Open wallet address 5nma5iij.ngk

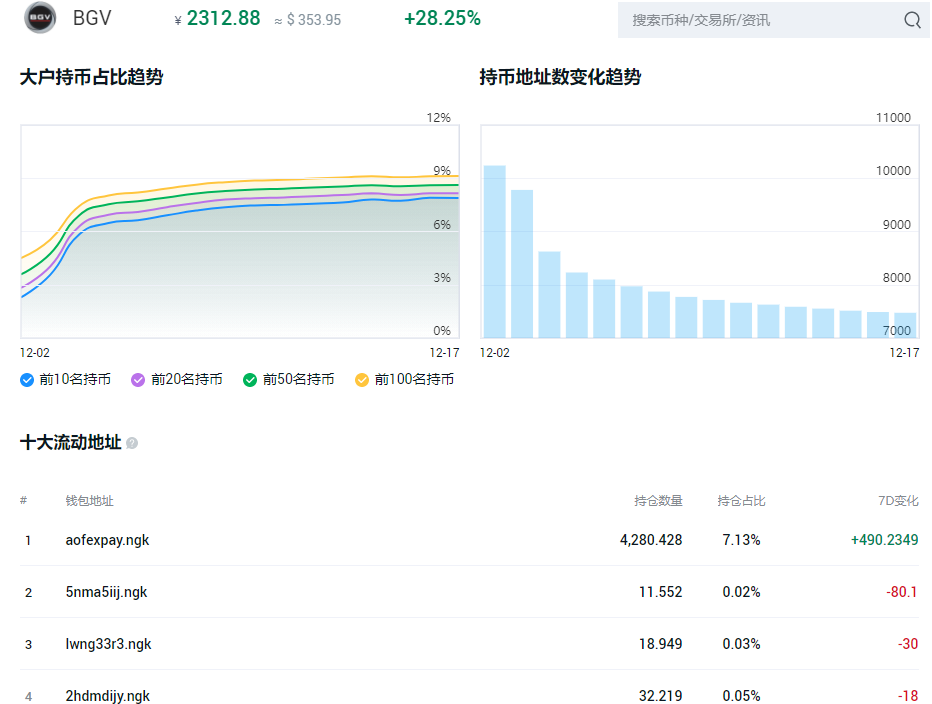pyautogui.click(x=106, y=592)
